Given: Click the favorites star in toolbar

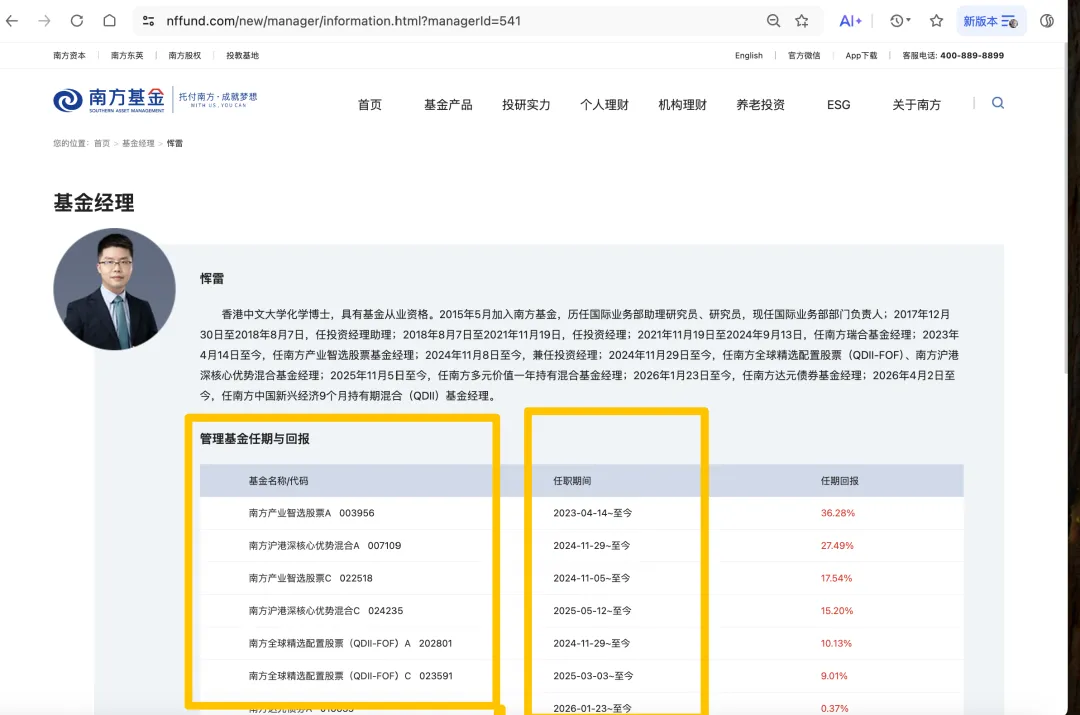Looking at the screenshot, I should 936,21.
